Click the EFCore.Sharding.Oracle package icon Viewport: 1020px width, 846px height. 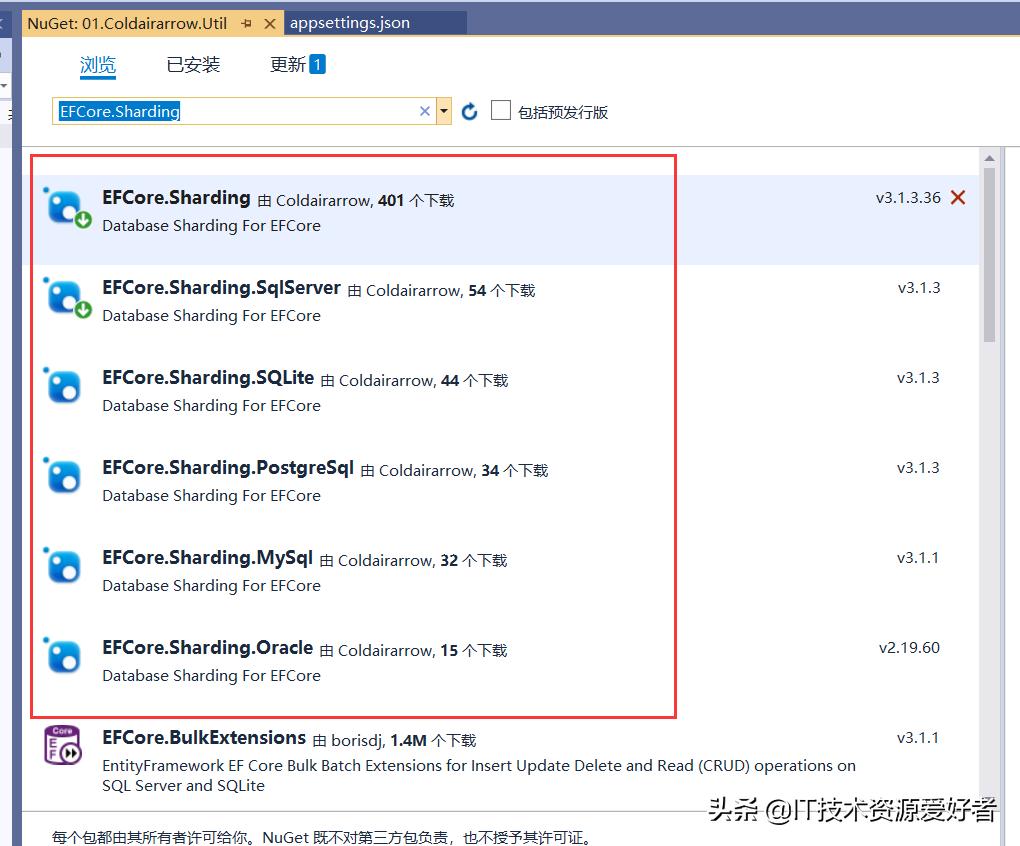pos(64,657)
